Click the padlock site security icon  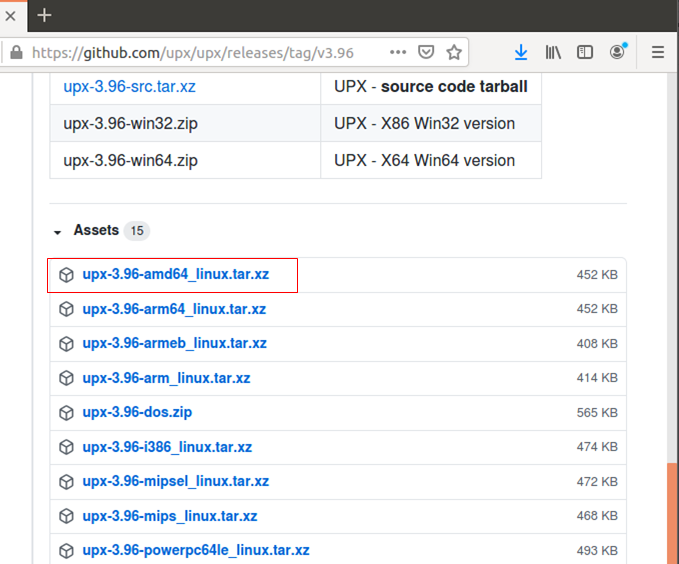tap(16, 53)
